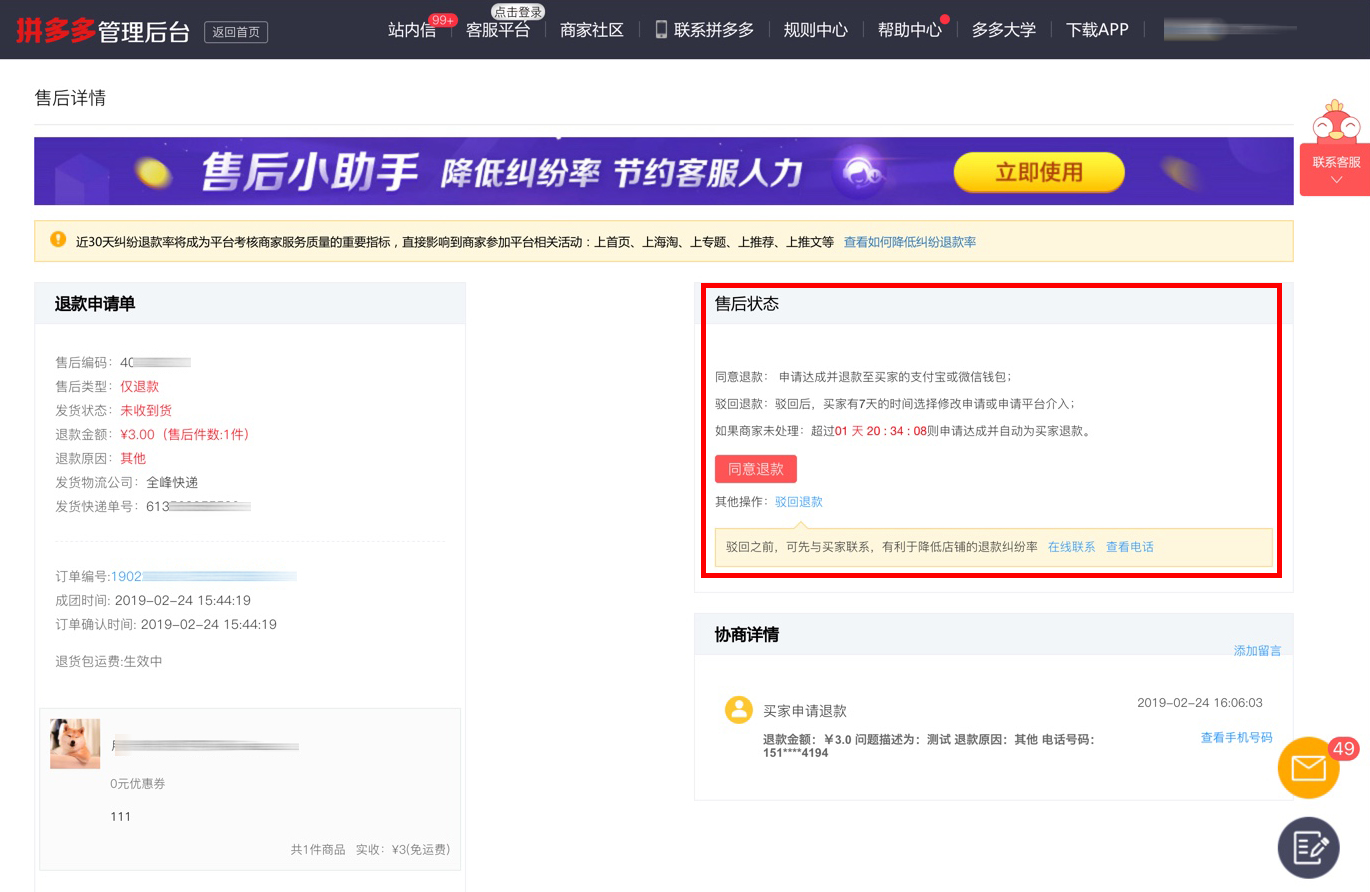The image size is (1370, 892).
Task: Open 客服平台 in top navigation
Action: coord(498,30)
